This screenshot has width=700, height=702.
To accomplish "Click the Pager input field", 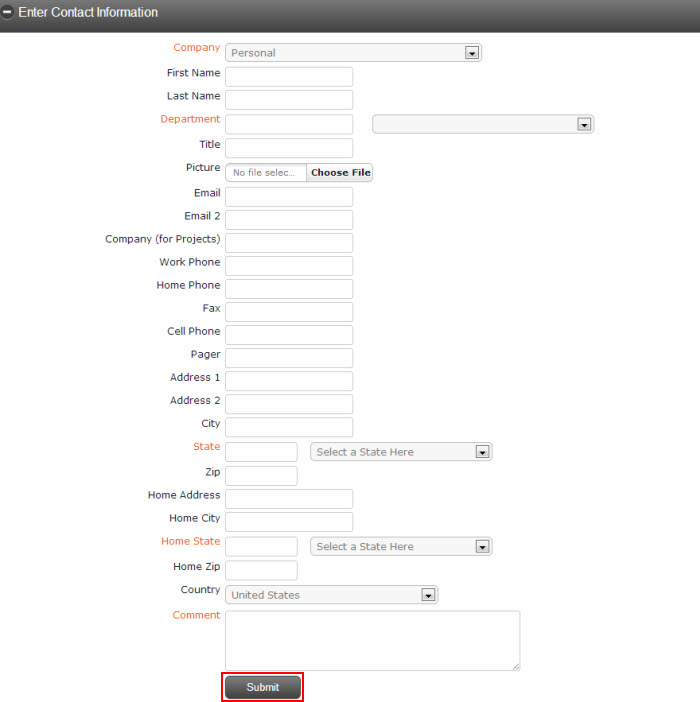I will [289, 358].
